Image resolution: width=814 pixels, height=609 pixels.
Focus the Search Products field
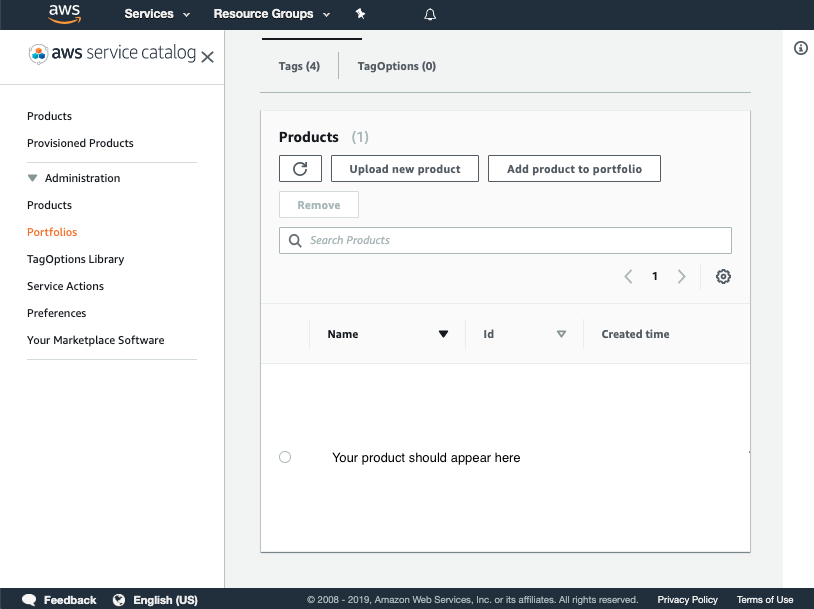coord(505,240)
